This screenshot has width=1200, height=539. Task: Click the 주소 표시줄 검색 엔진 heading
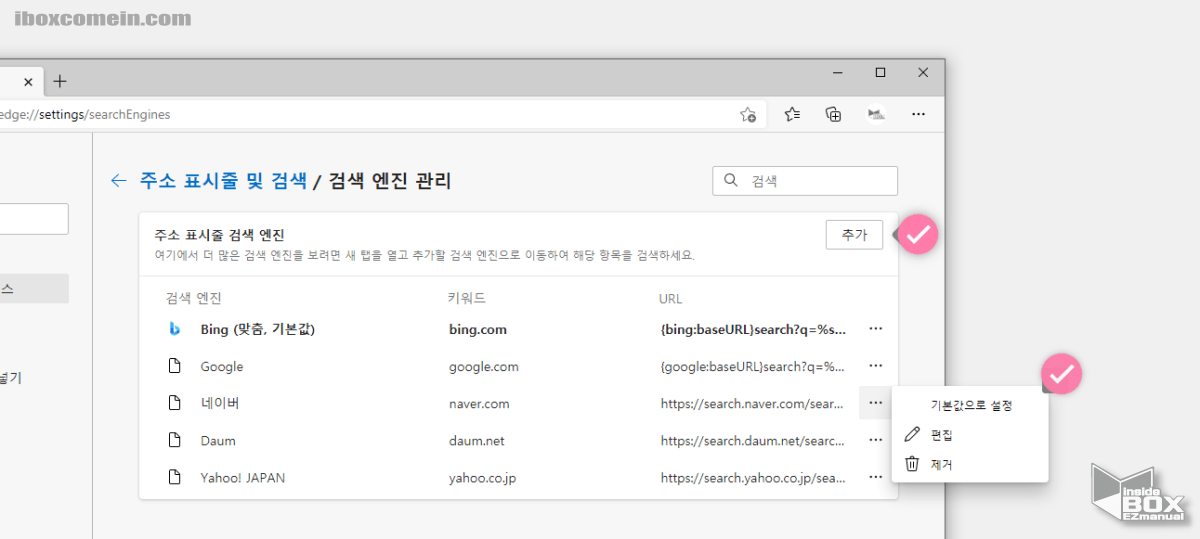pos(219,235)
